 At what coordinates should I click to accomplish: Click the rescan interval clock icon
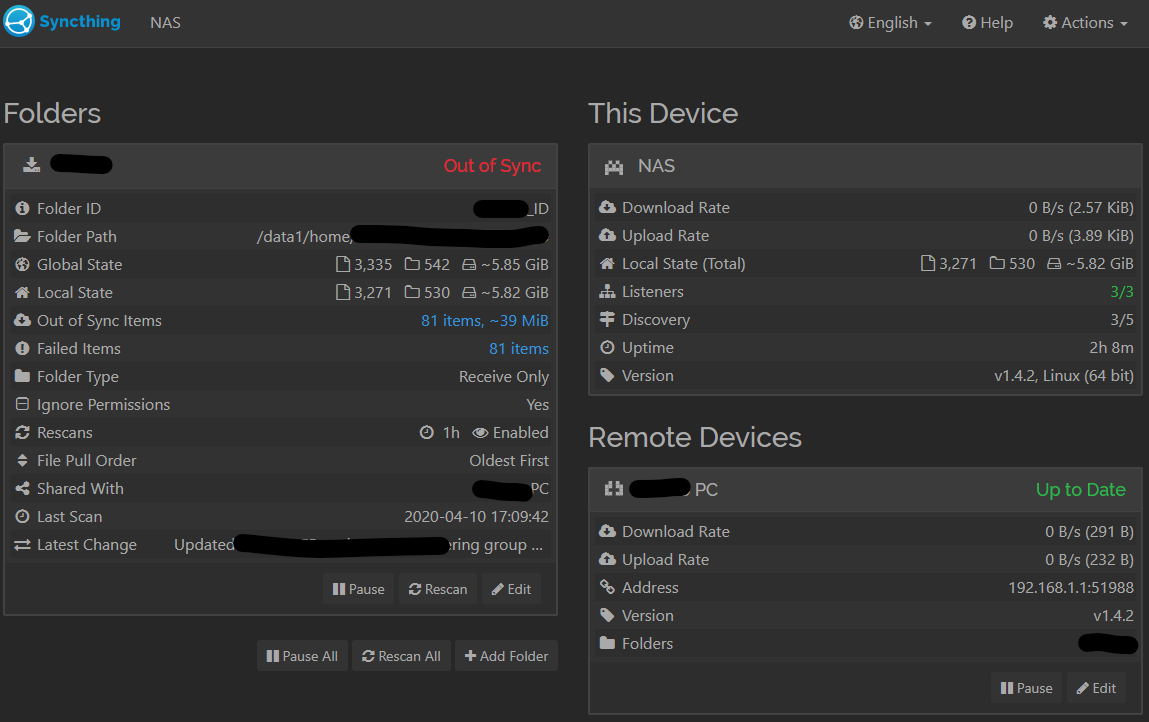(426, 432)
